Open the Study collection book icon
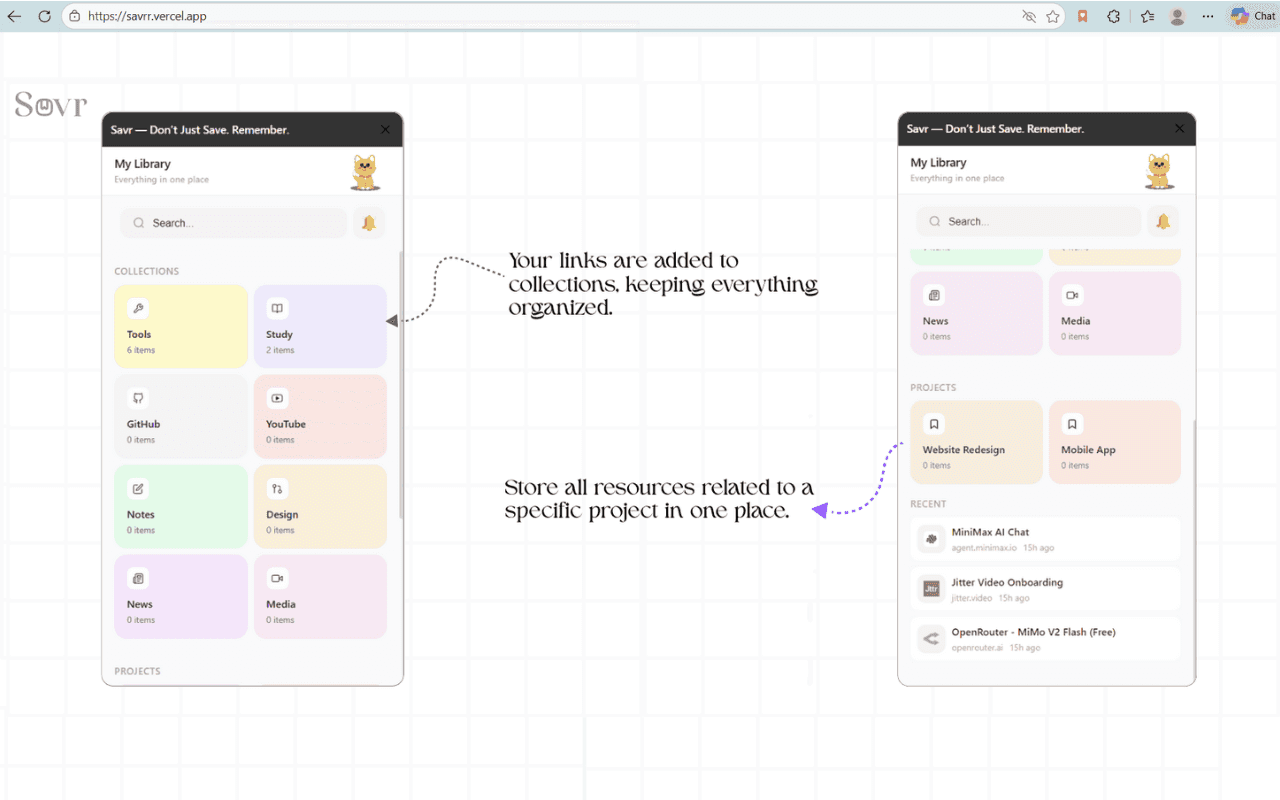The image size is (1280, 800). pos(278,308)
